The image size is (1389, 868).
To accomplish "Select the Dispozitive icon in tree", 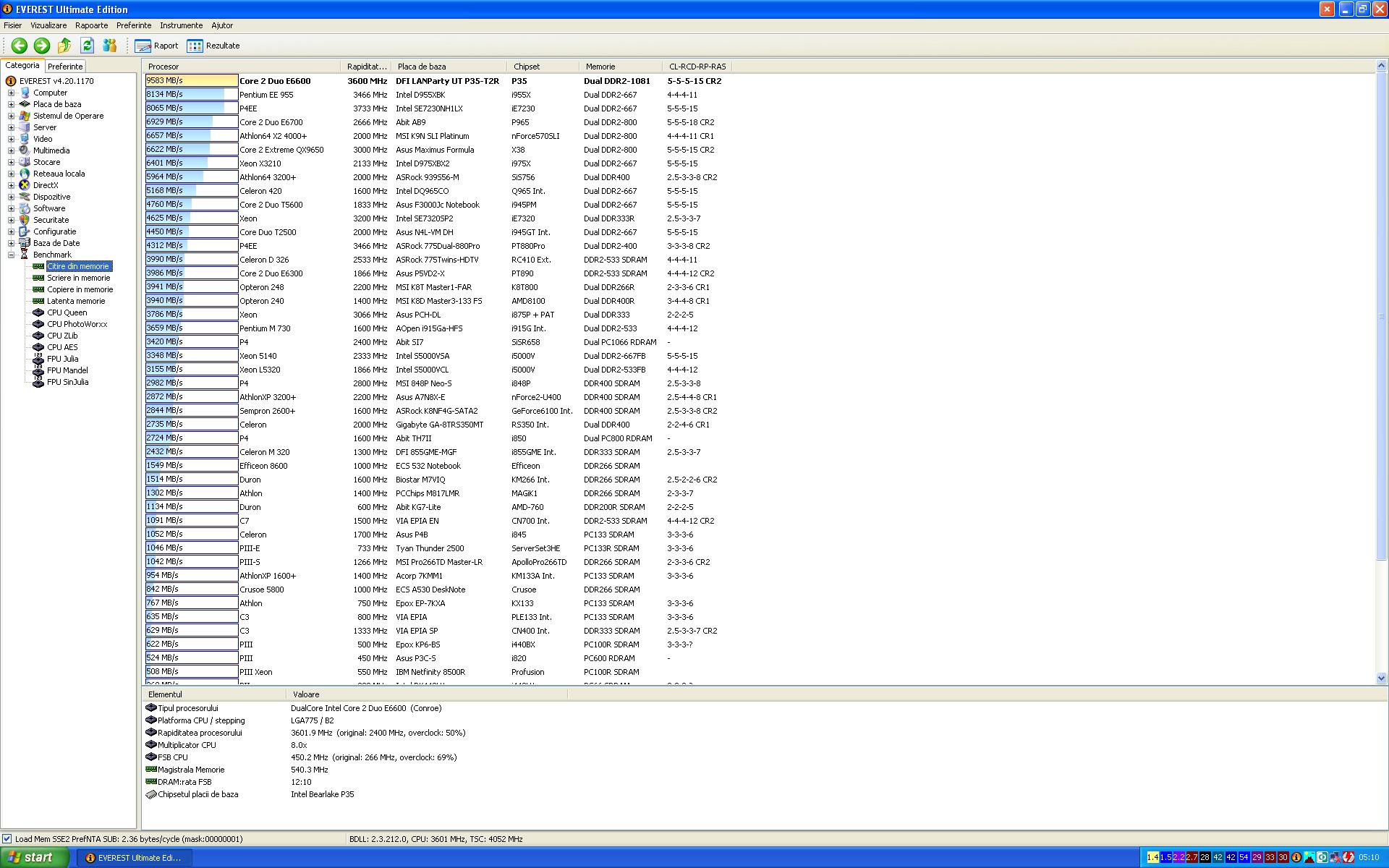I will (25, 197).
